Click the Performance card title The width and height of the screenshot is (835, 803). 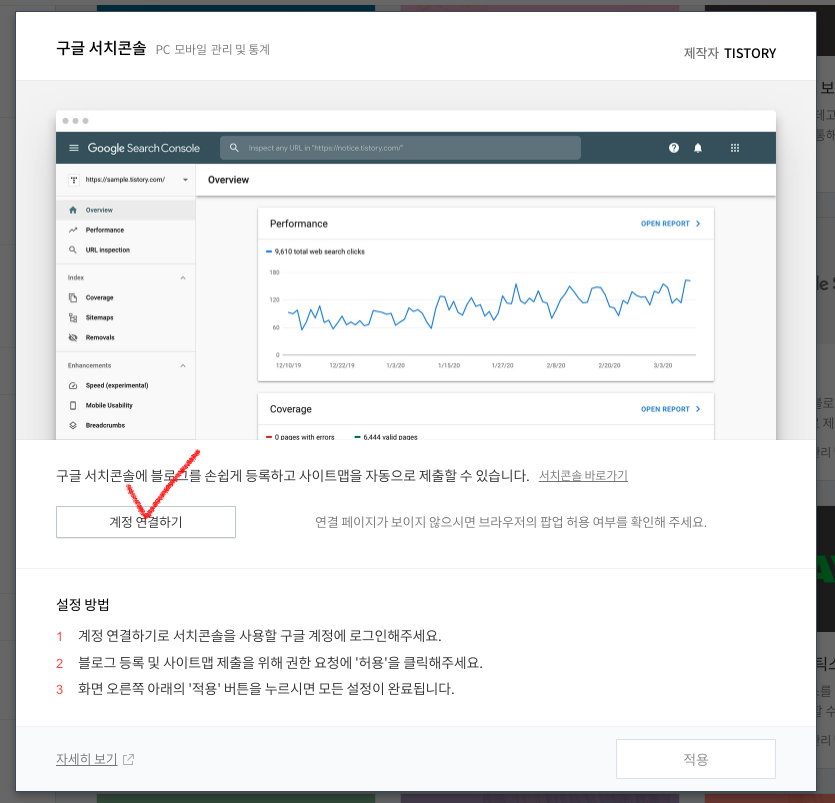[299, 224]
